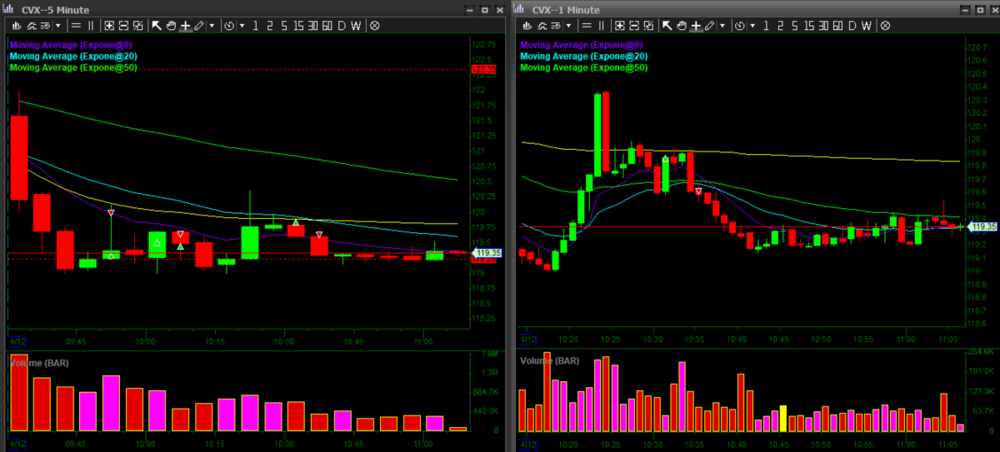Open the clock dropdown arrow in 5 Minute chart
Image resolution: width=1000 pixels, height=452 pixels.
243,25
